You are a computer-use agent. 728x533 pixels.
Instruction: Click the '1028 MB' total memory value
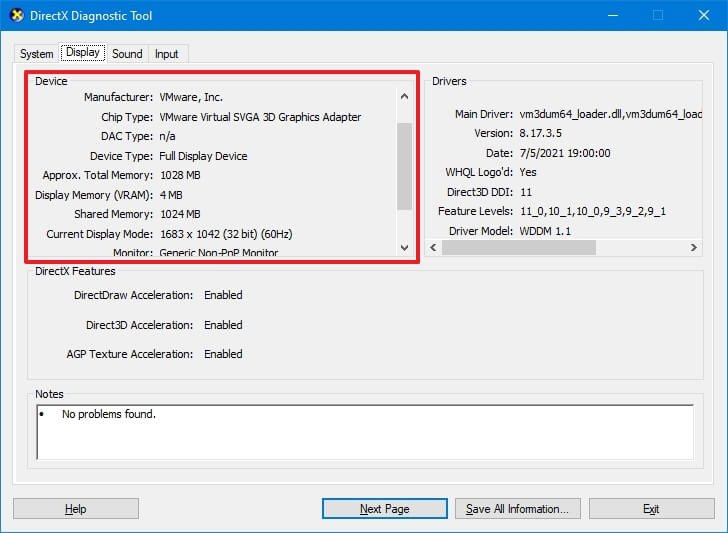[x=180, y=175]
